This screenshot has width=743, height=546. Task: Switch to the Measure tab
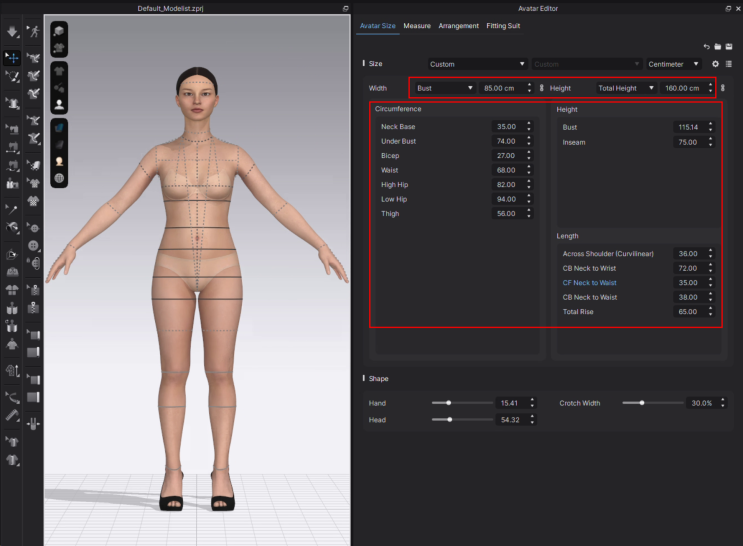(x=417, y=25)
